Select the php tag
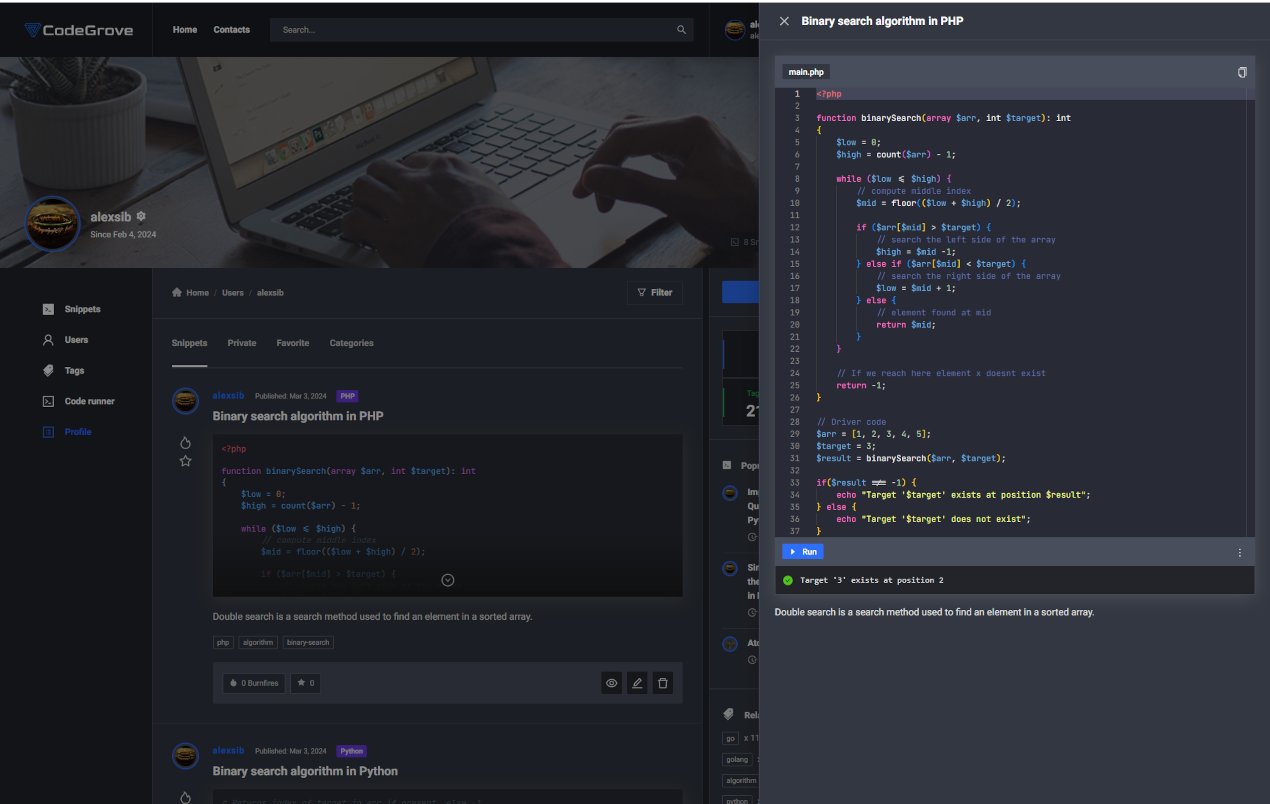The width and height of the screenshot is (1270, 804). click(224, 642)
